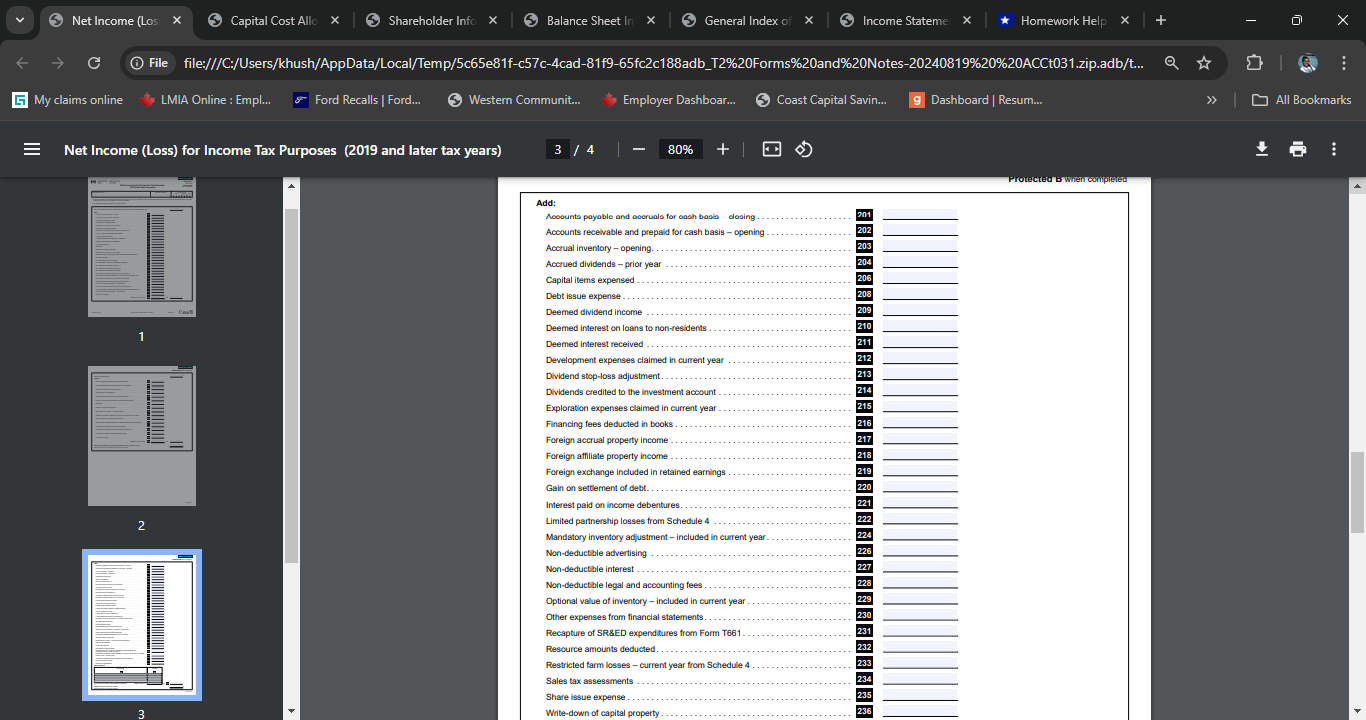Close the Balance Sheet In tab
Viewport: 1366px width, 720px height.
651,20
